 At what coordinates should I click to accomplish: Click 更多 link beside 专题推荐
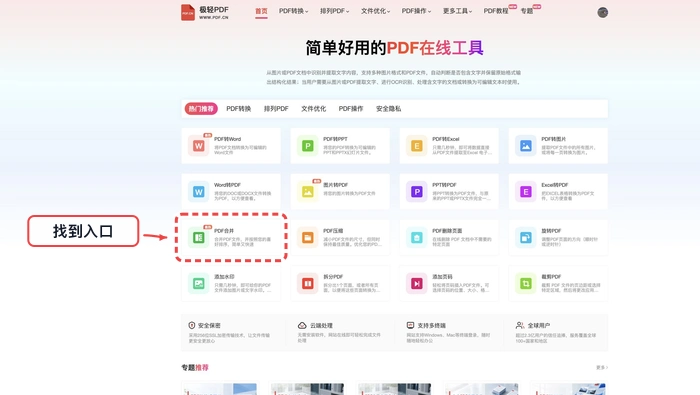602,367
